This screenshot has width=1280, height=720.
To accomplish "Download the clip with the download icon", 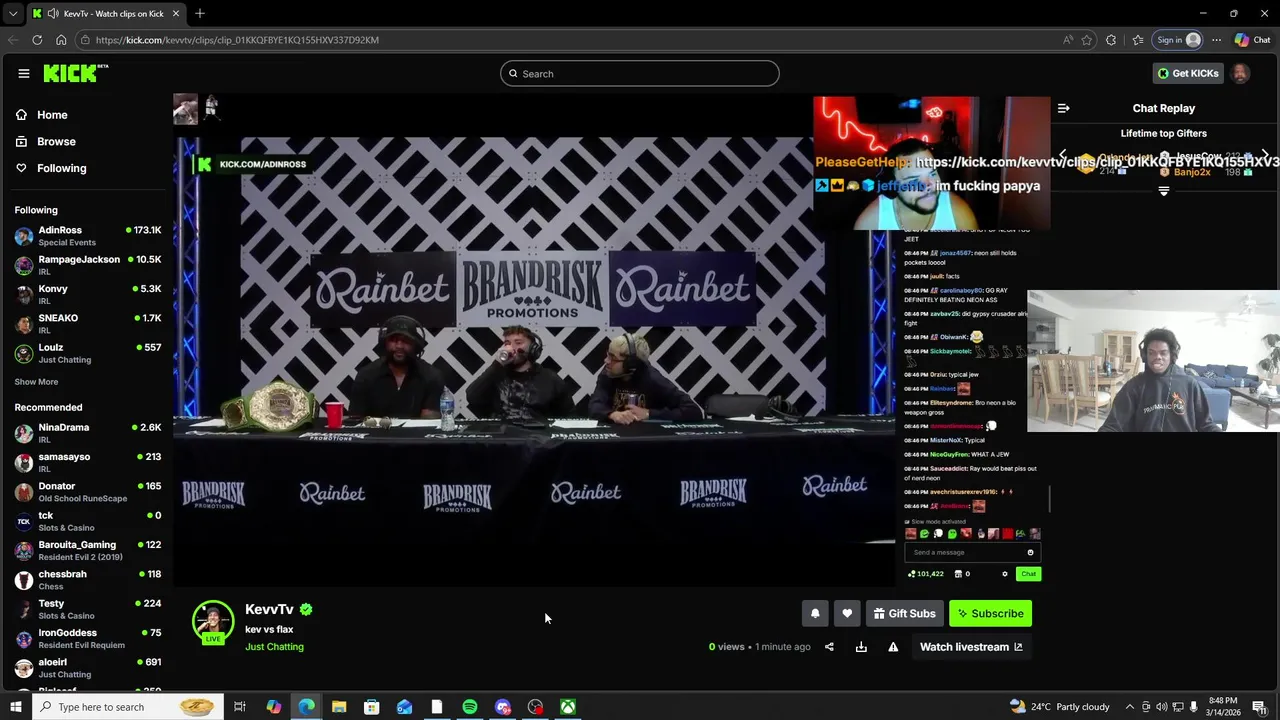I will click(x=861, y=647).
